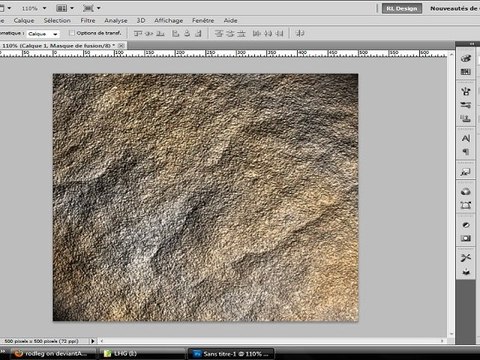Click the 'Nouveautés de' workspace button

click(x=454, y=8)
